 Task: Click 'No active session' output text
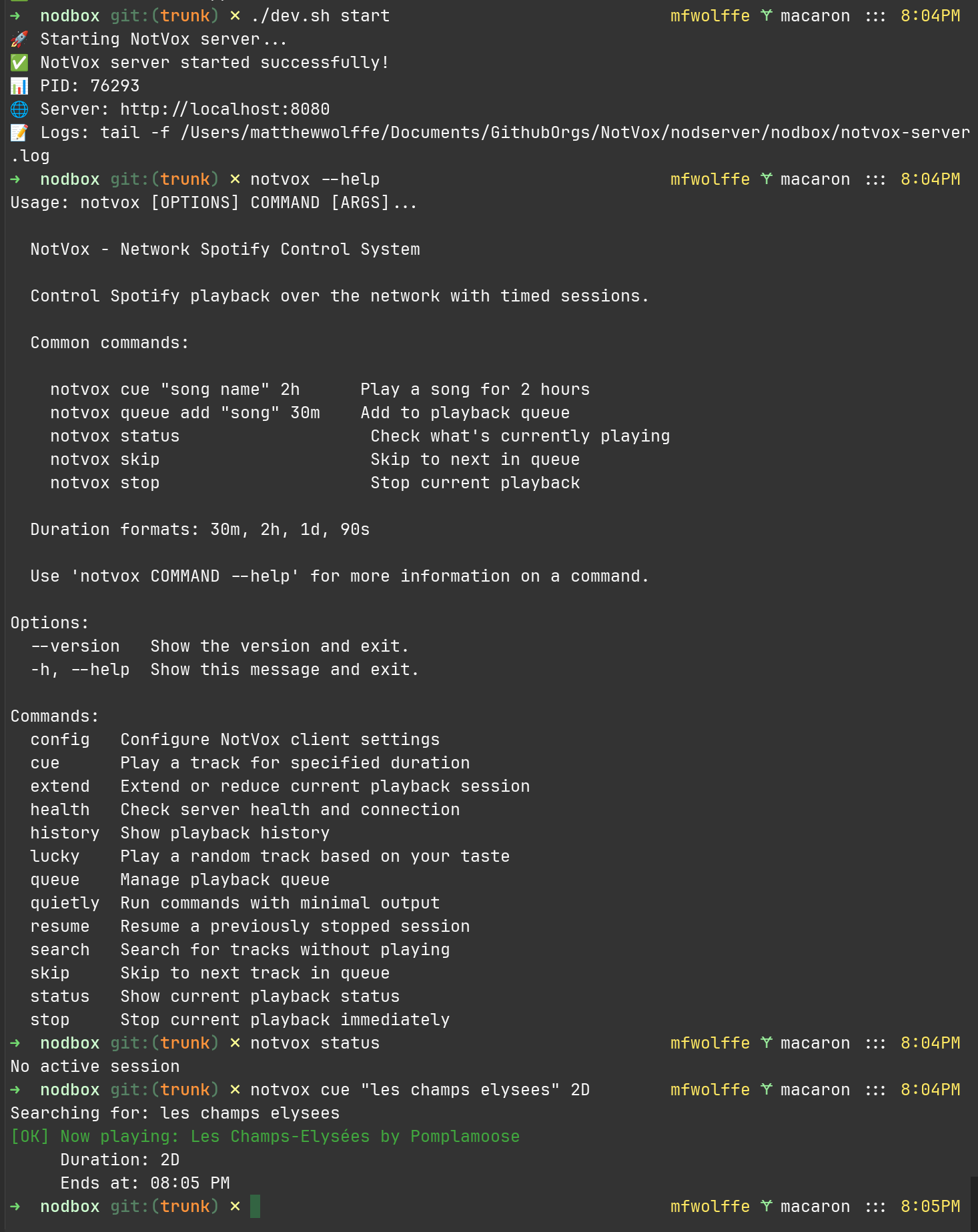tap(95, 1067)
